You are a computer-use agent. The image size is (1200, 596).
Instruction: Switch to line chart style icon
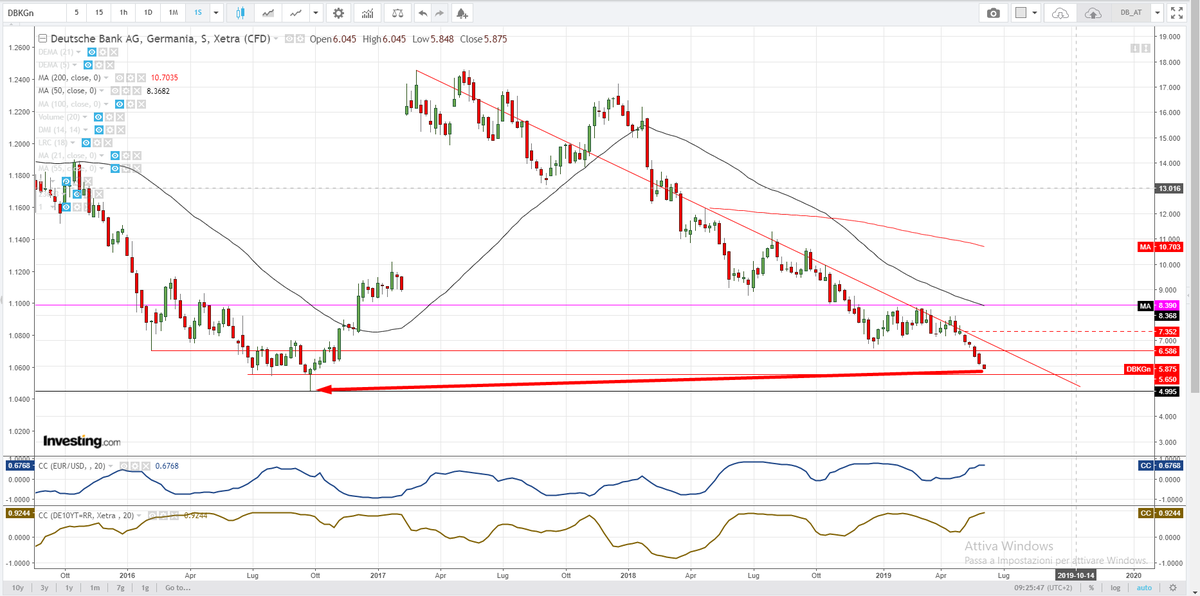click(x=295, y=13)
